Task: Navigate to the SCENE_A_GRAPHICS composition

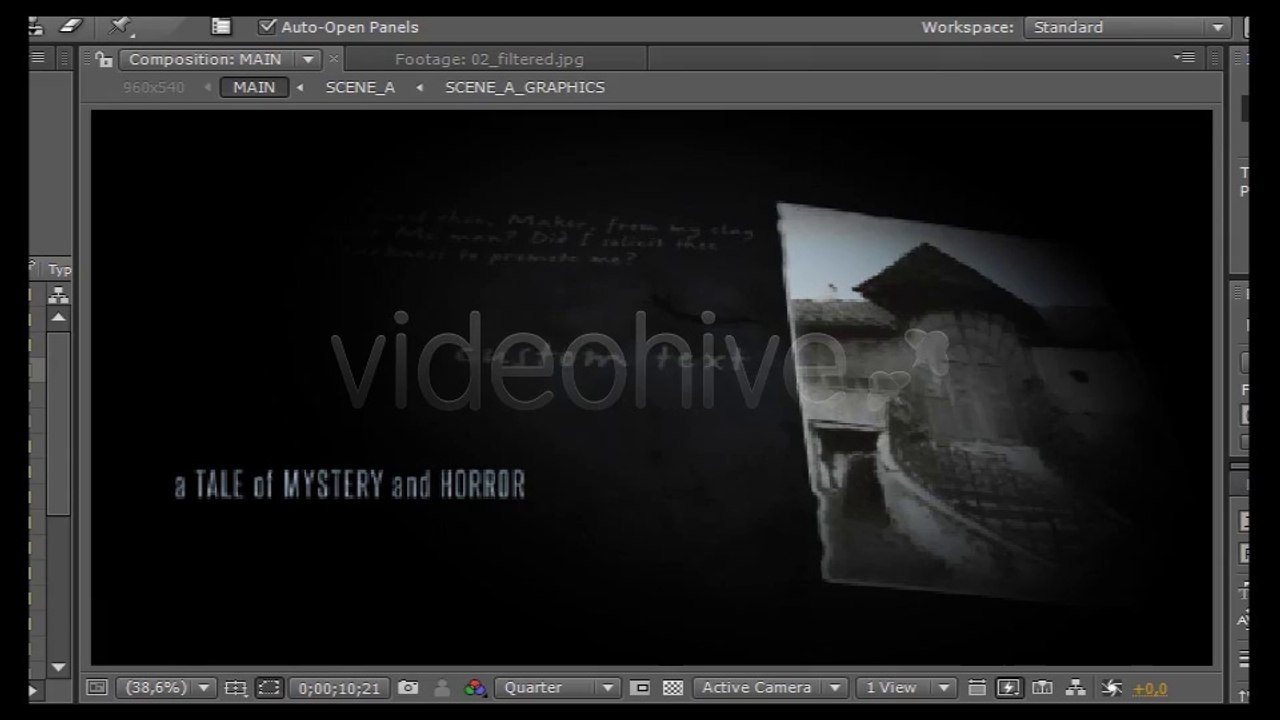Action: (525, 87)
